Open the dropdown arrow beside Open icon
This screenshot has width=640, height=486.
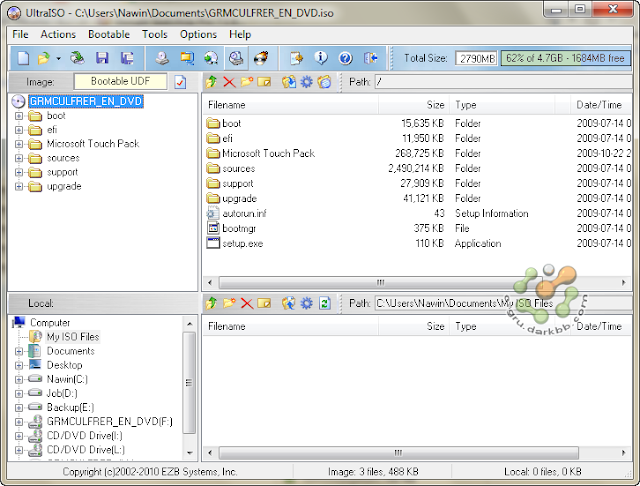tap(58, 59)
